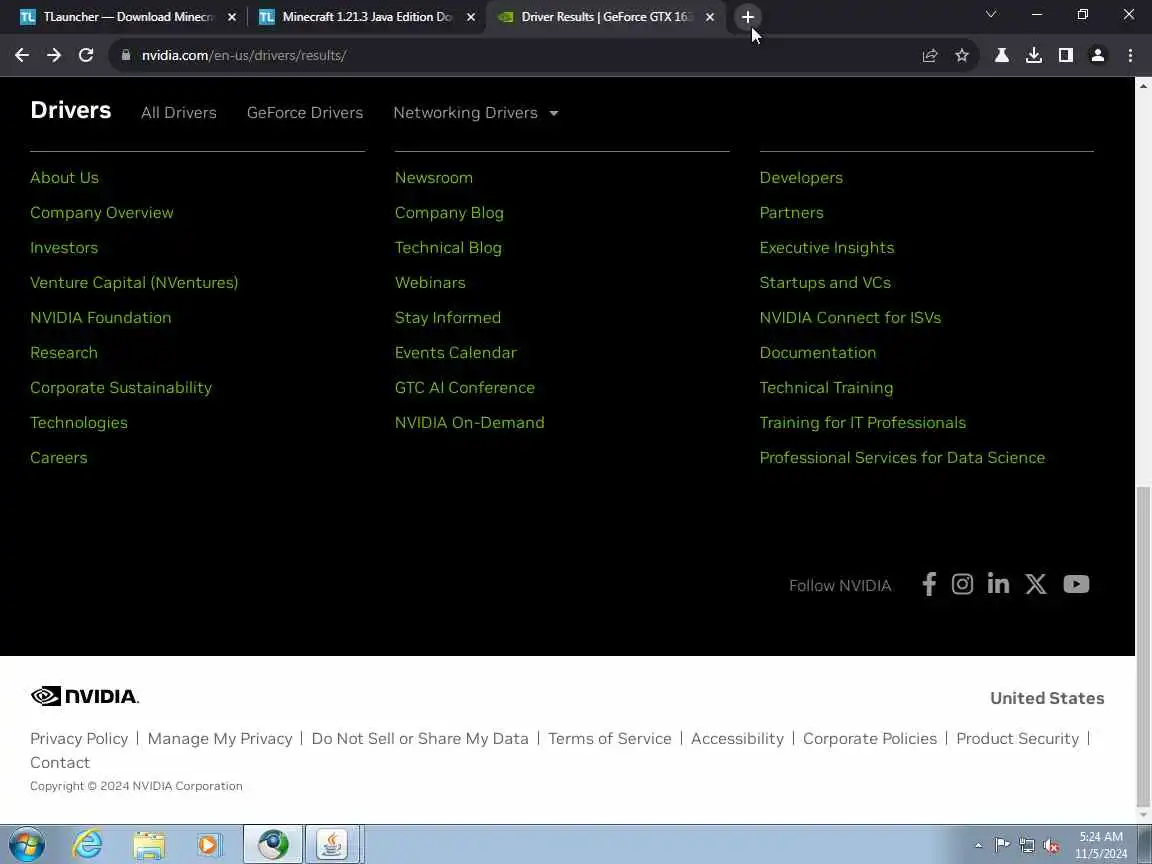Open browser downloads icon
This screenshot has height=864, width=1152.
(1034, 55)
